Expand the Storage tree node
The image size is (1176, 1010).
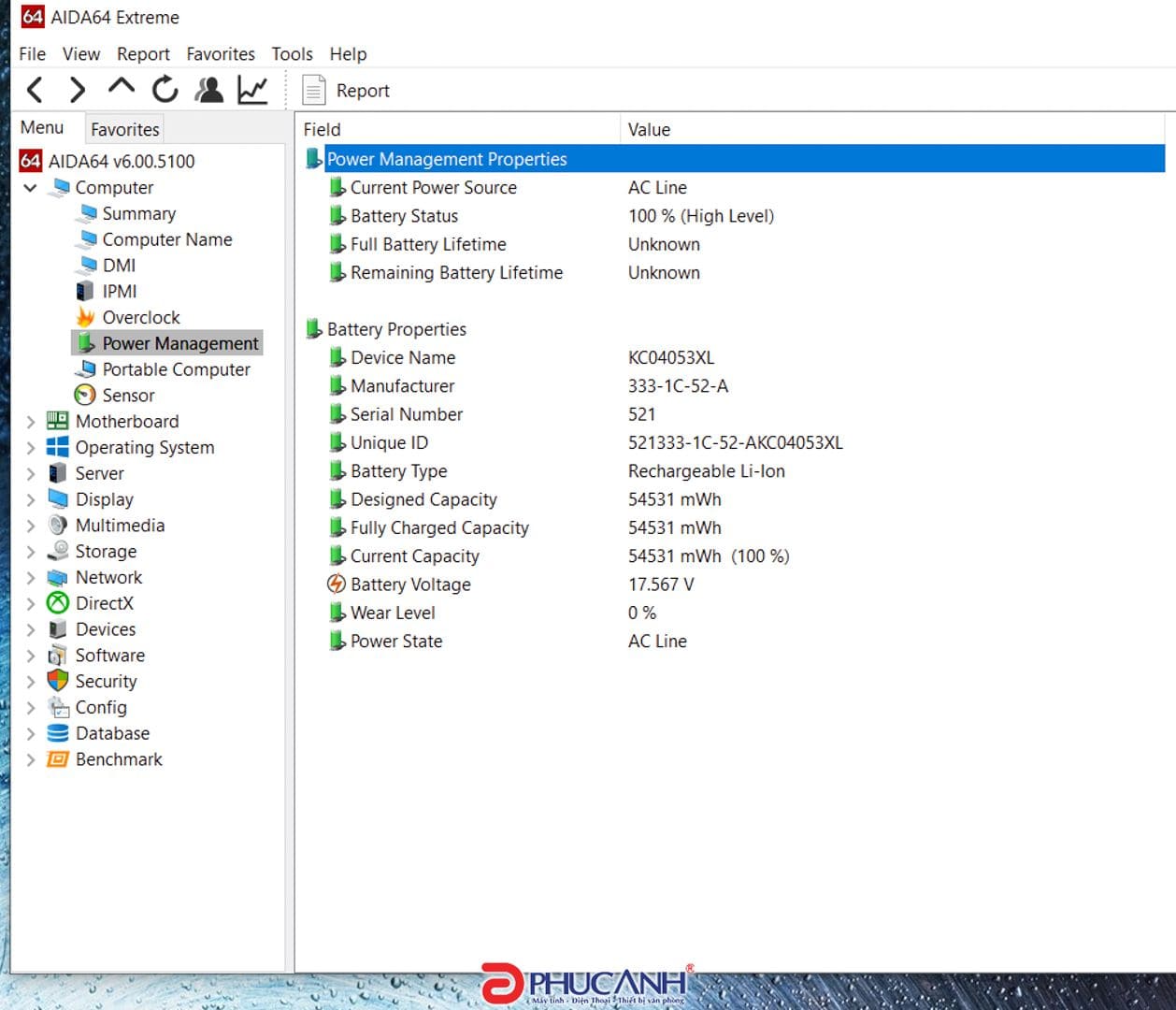coord(30,552)
